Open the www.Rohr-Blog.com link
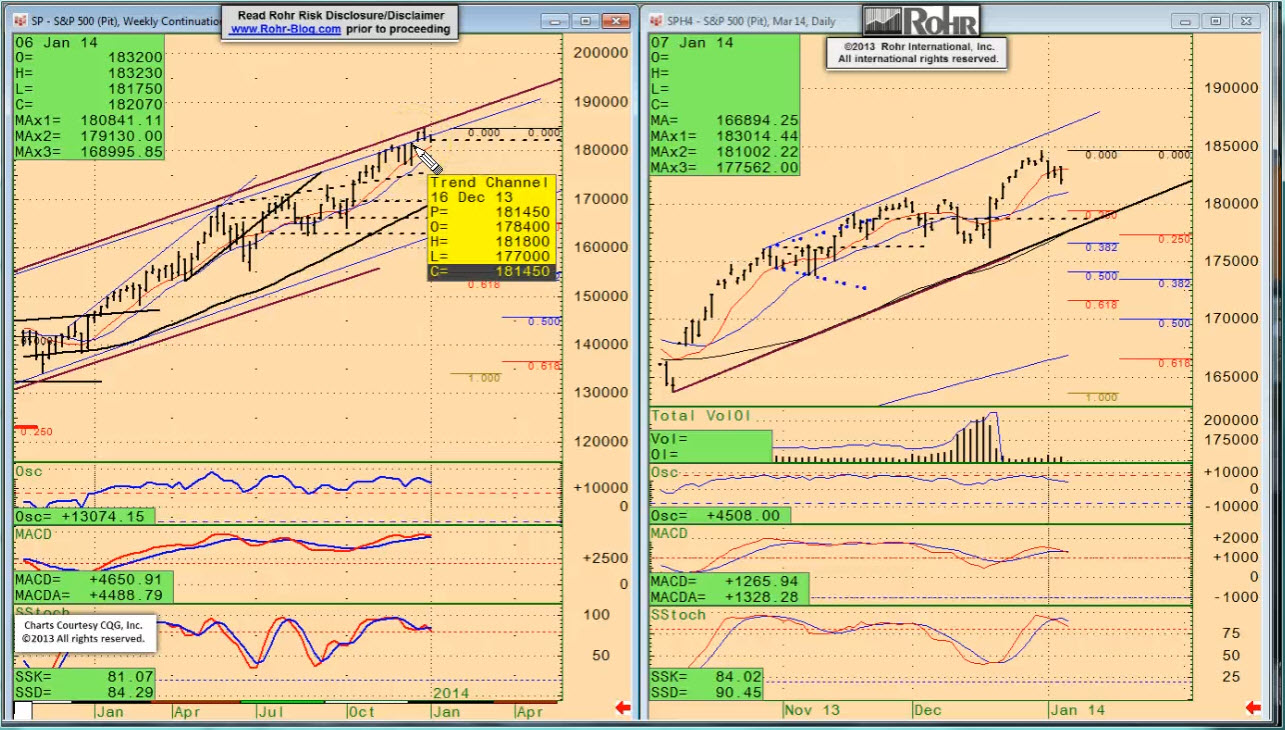1285x730 pixels. (x=286, y=30)
